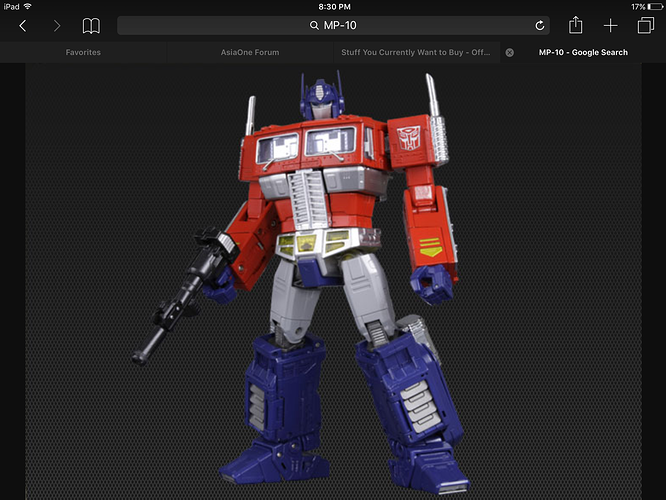
Task: Open the Share sheet icon
Action: click(576, 26)
